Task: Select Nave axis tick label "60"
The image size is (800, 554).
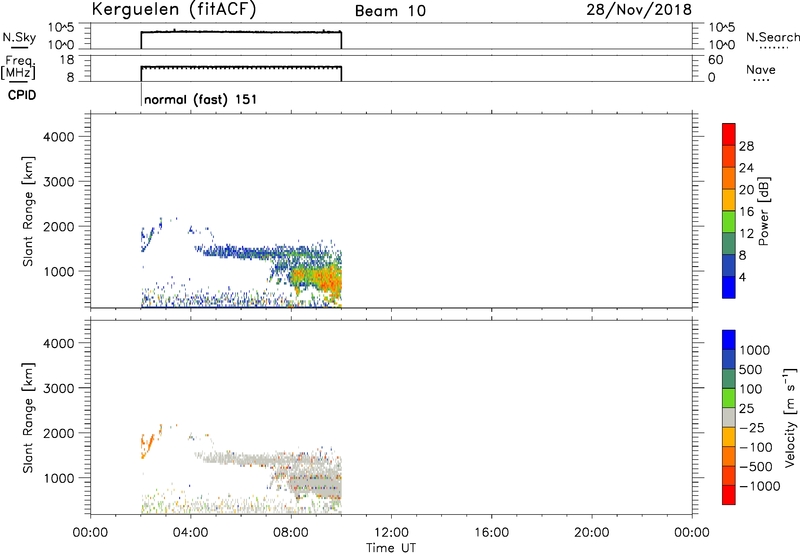Action: click(x=715, y=60)
